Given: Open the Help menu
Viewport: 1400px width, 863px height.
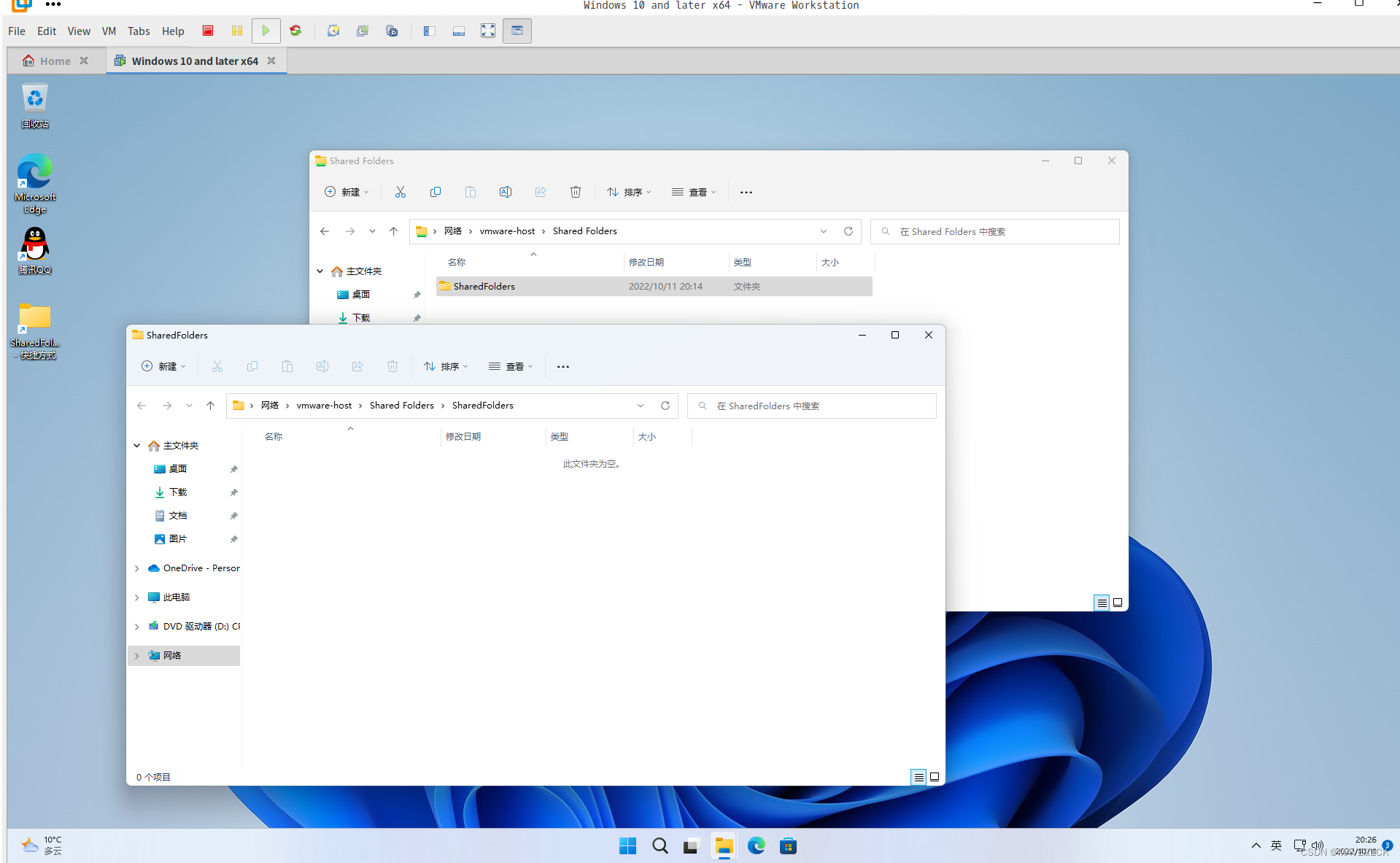Looking at the screenshot, I should 173,31.
